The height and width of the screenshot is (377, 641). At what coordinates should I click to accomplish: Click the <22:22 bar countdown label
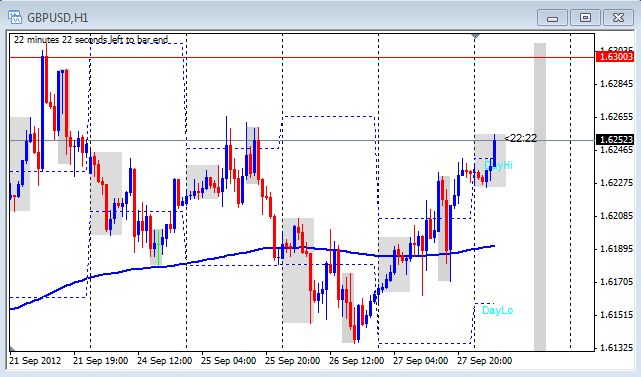[520, 138]
